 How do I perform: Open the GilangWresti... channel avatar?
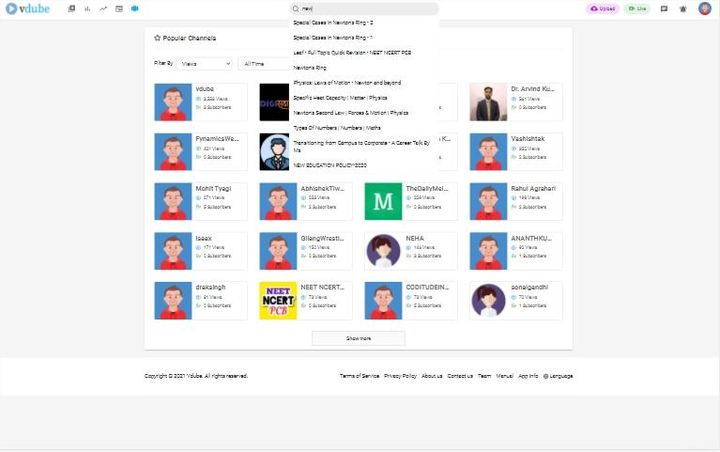pyautogui.click(x=278, y=251)
